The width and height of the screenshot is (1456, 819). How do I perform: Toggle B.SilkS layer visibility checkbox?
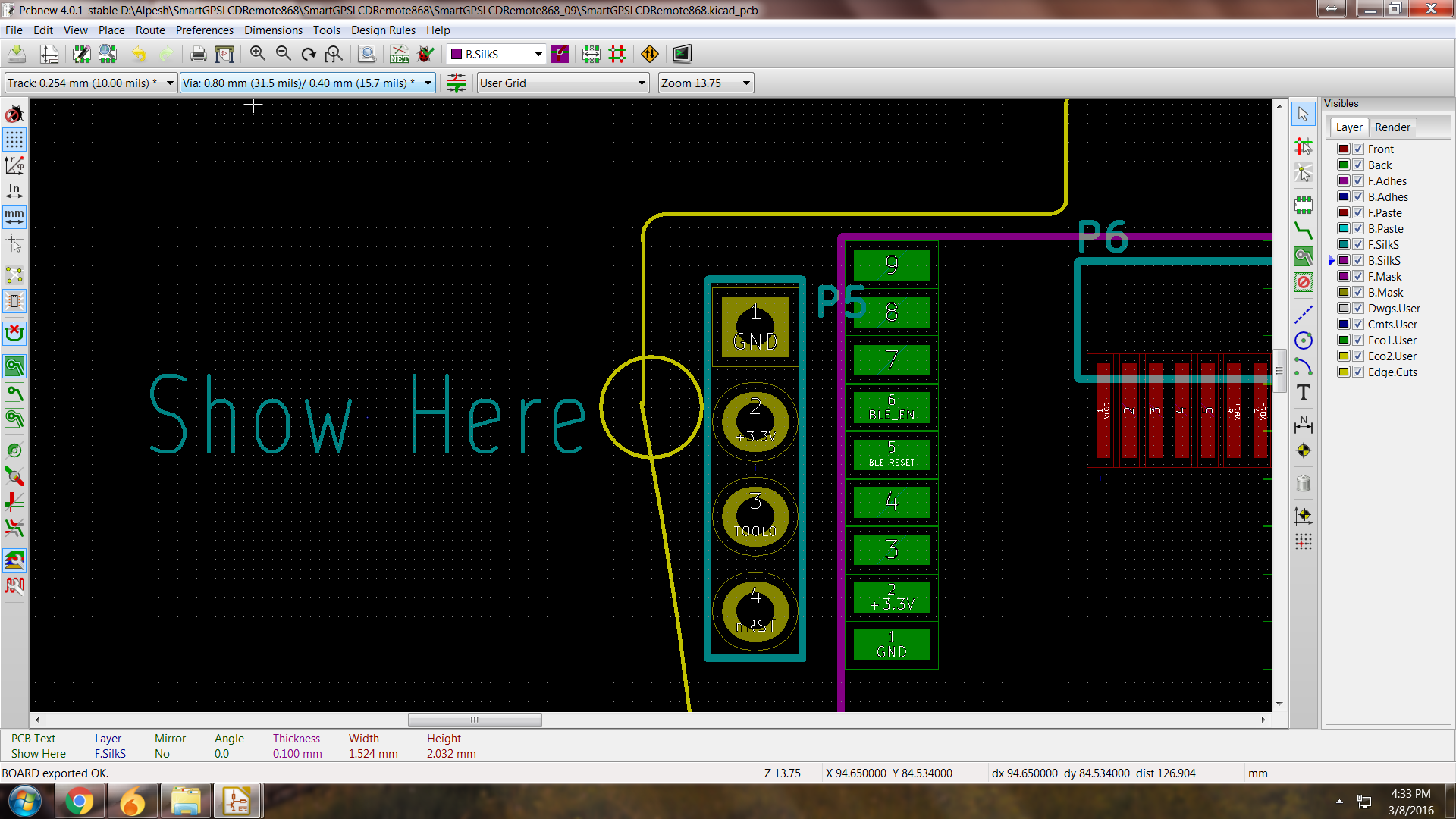coord(1358,261)
